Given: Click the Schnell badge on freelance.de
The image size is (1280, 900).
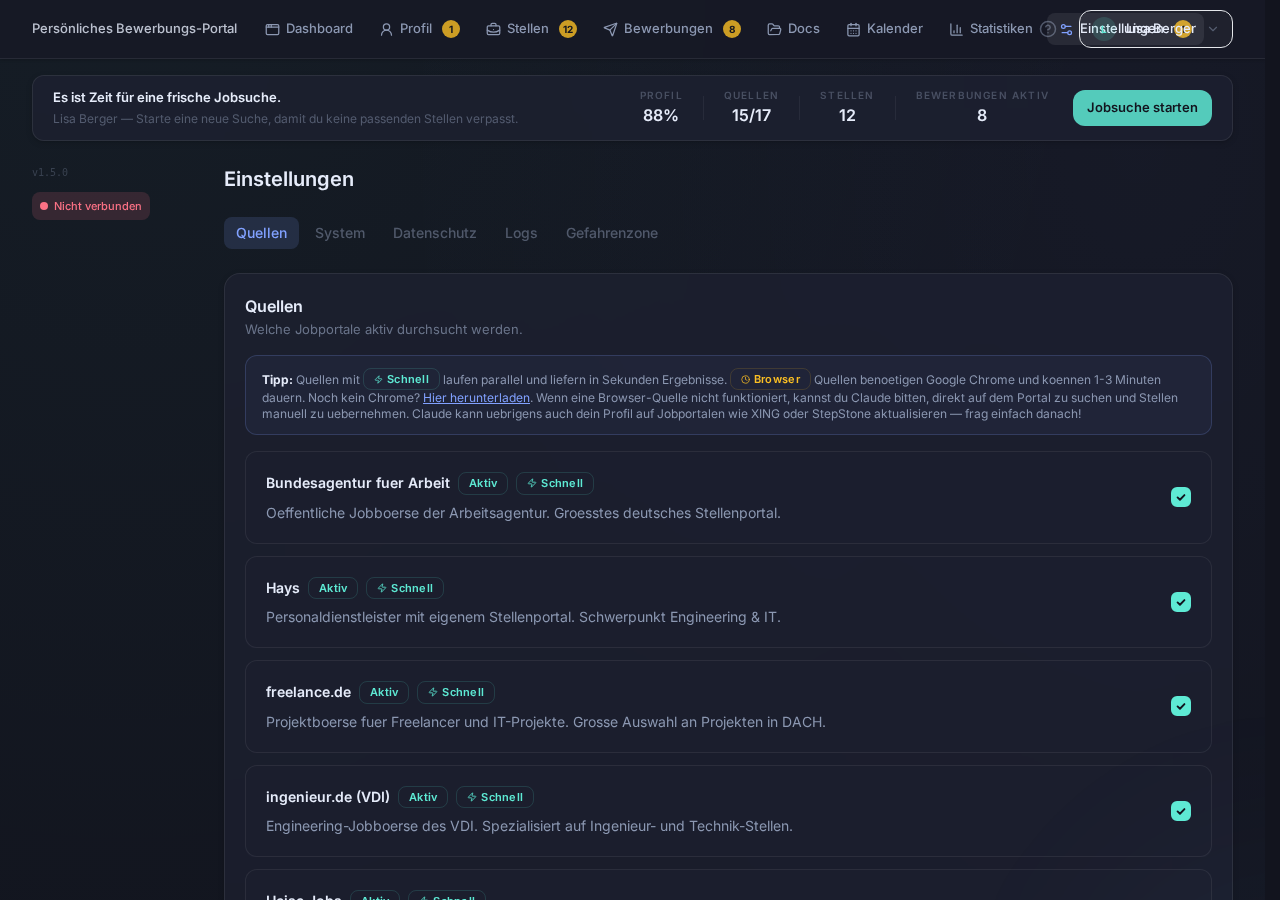Looking at the screenshot, I should pyautogui.click(x=456, y=692).
